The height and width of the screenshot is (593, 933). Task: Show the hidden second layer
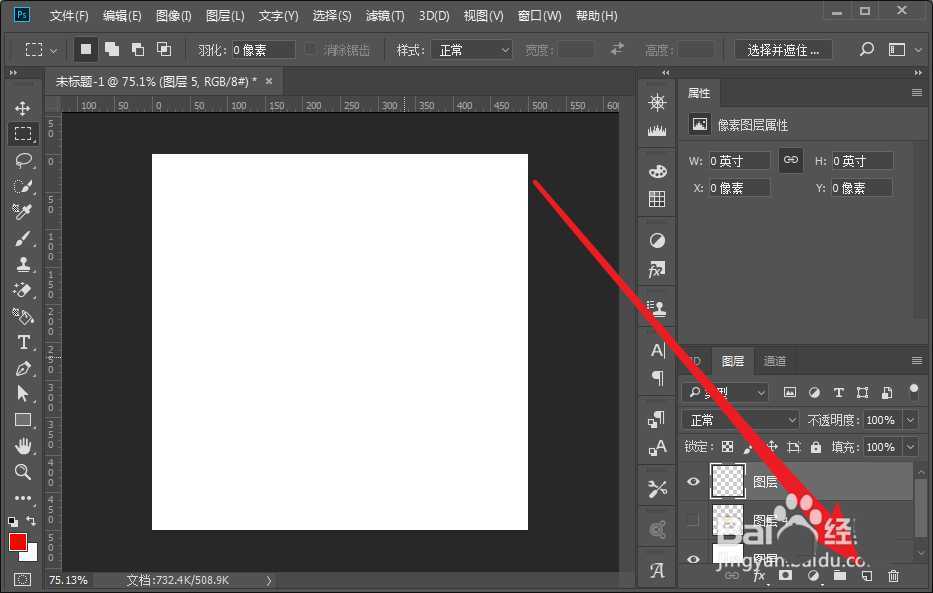pyautogui.click(x=693, y=520)
